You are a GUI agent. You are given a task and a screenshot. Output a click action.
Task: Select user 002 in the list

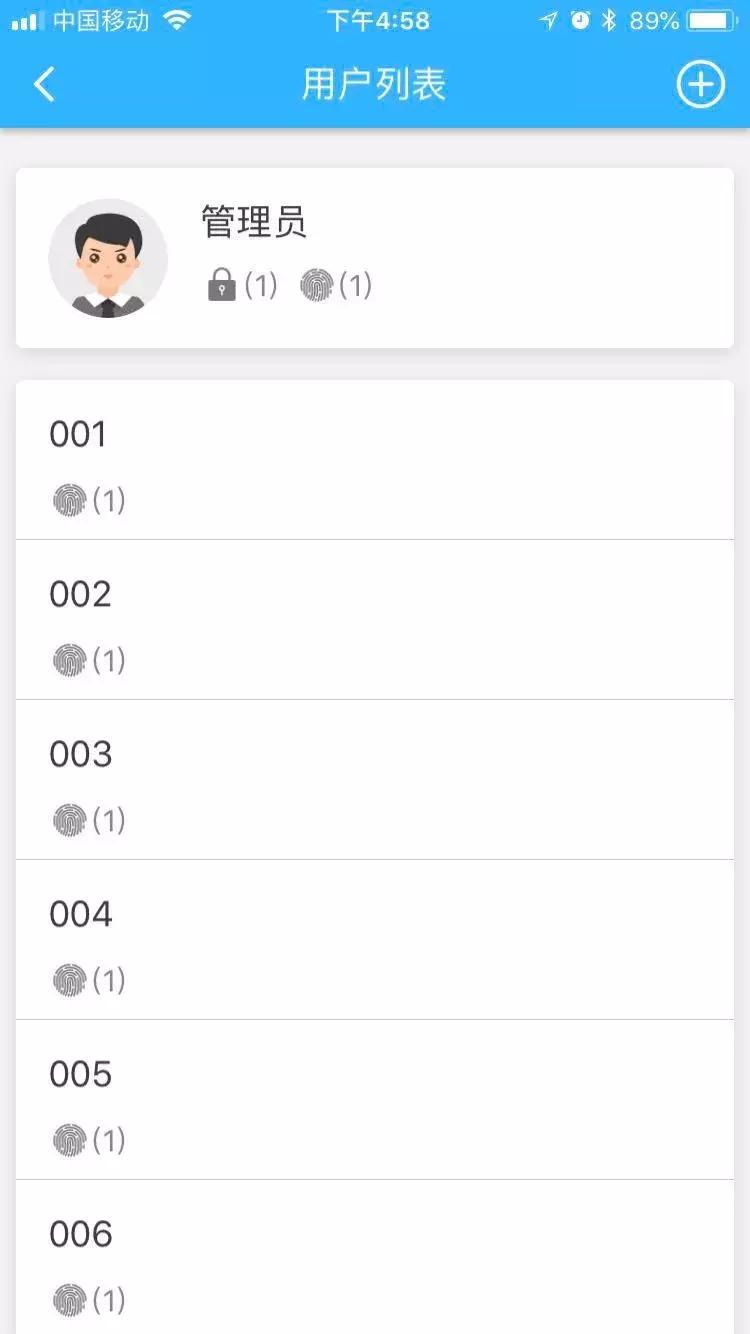point(80,595)
